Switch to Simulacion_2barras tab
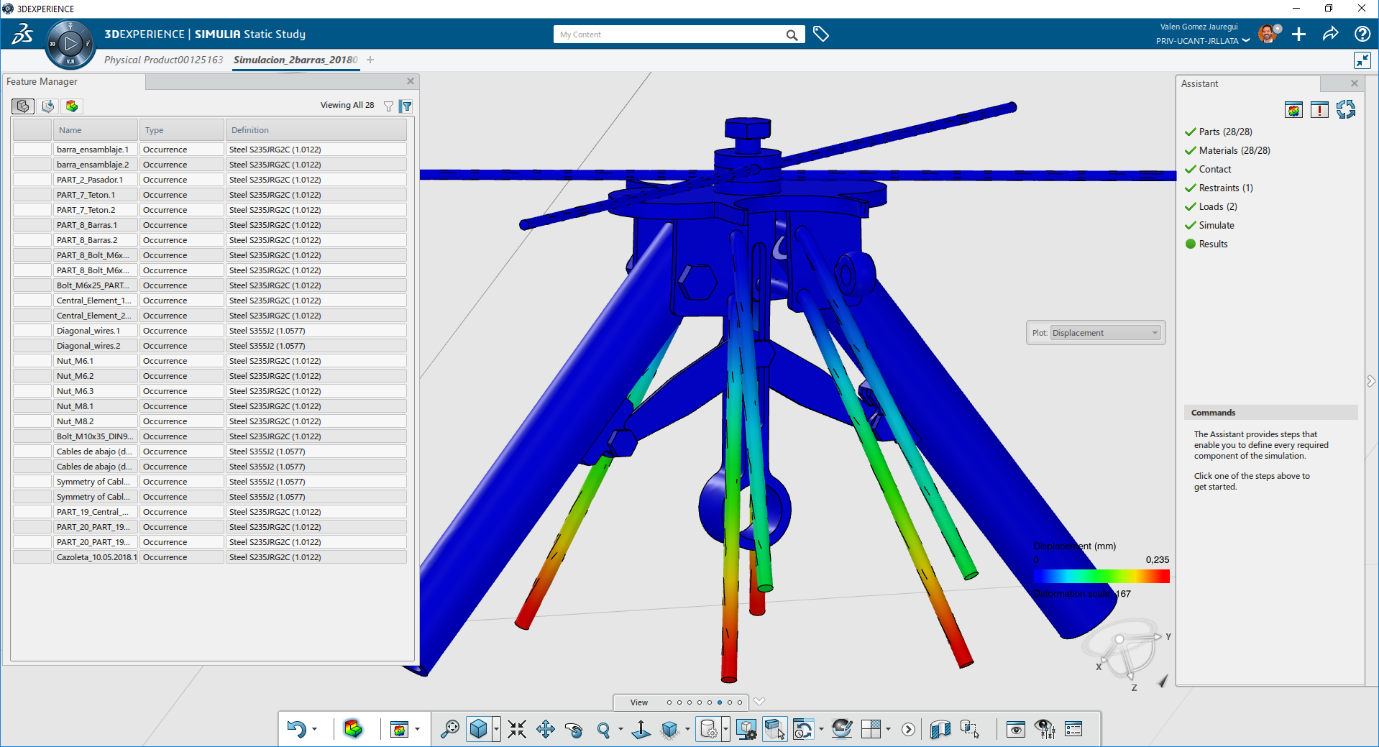 tap(295, 60)
